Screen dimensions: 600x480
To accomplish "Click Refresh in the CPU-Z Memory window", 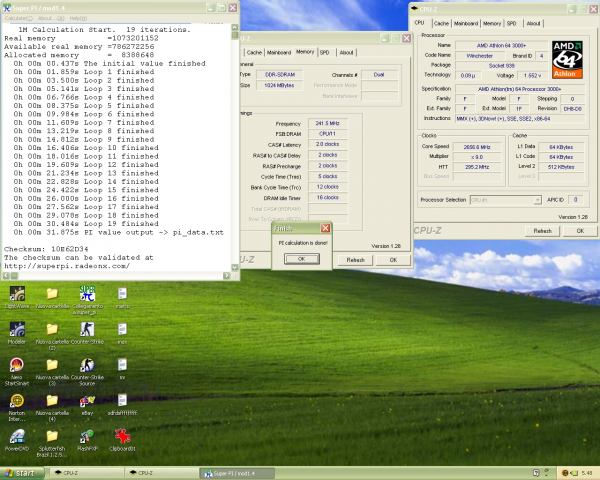I will (355, 260).
